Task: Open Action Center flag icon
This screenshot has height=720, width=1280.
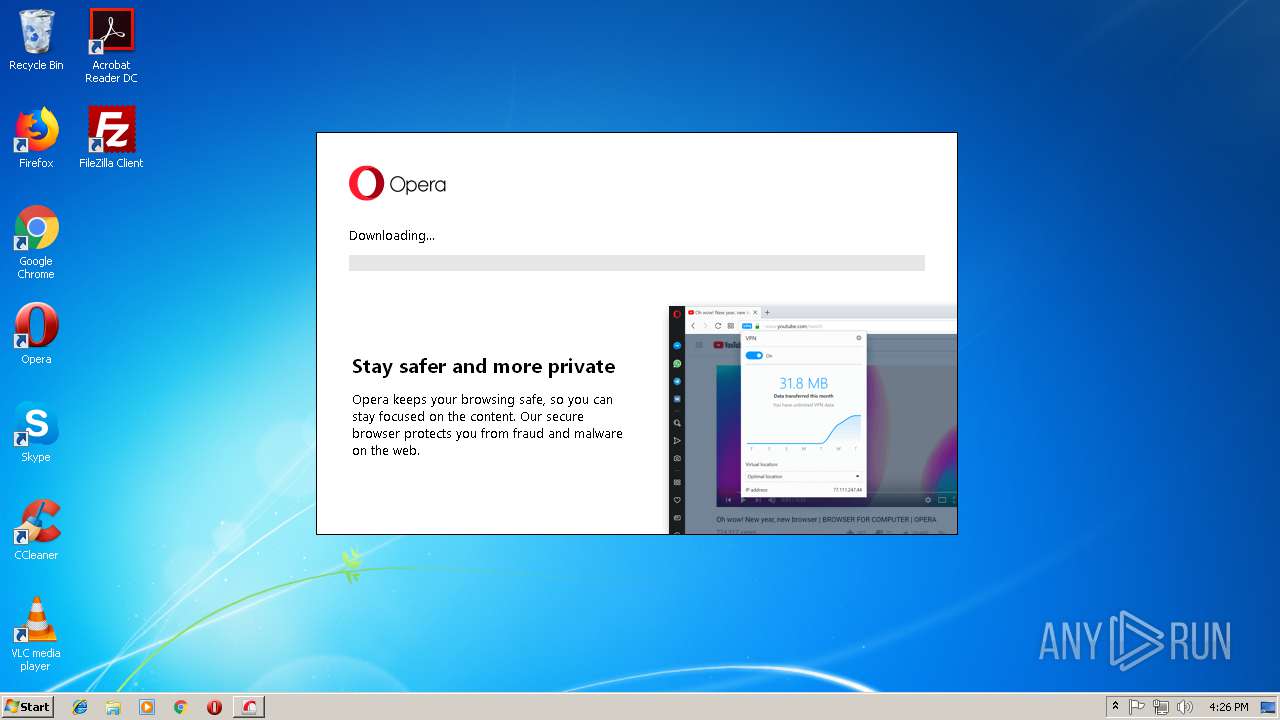Action: (1137, 707)
